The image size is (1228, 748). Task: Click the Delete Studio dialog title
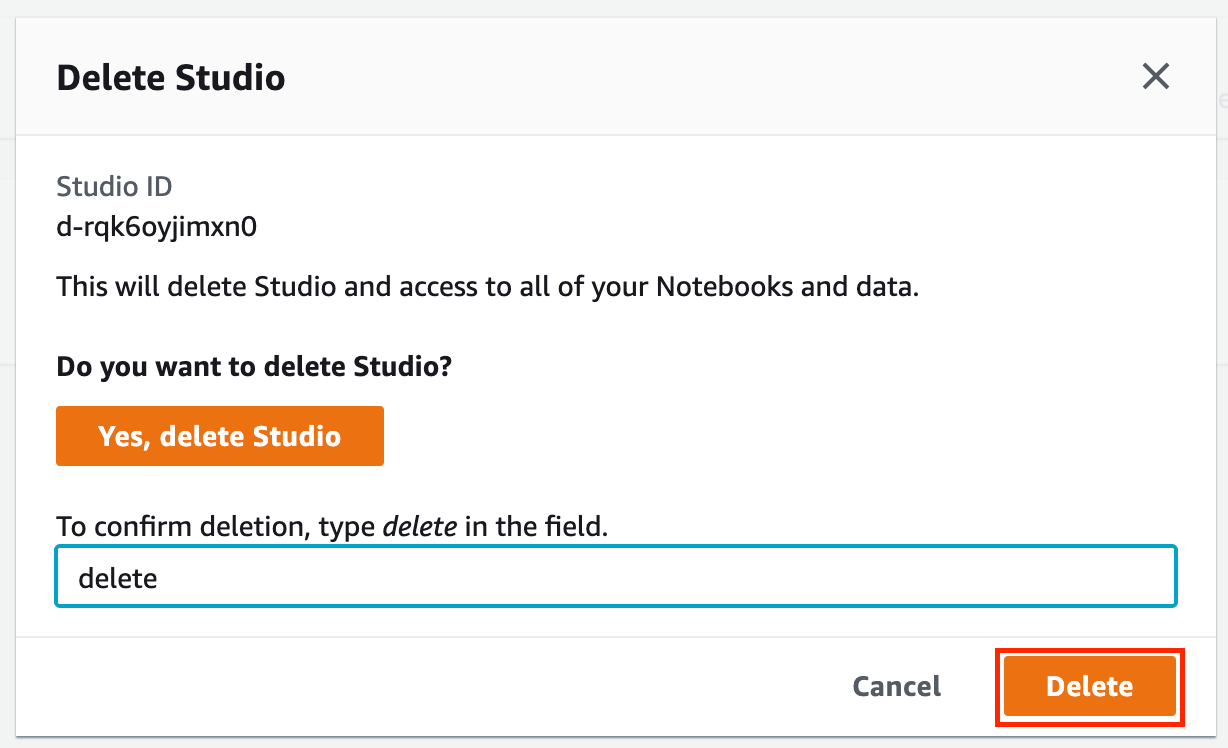tap(171, 78)
